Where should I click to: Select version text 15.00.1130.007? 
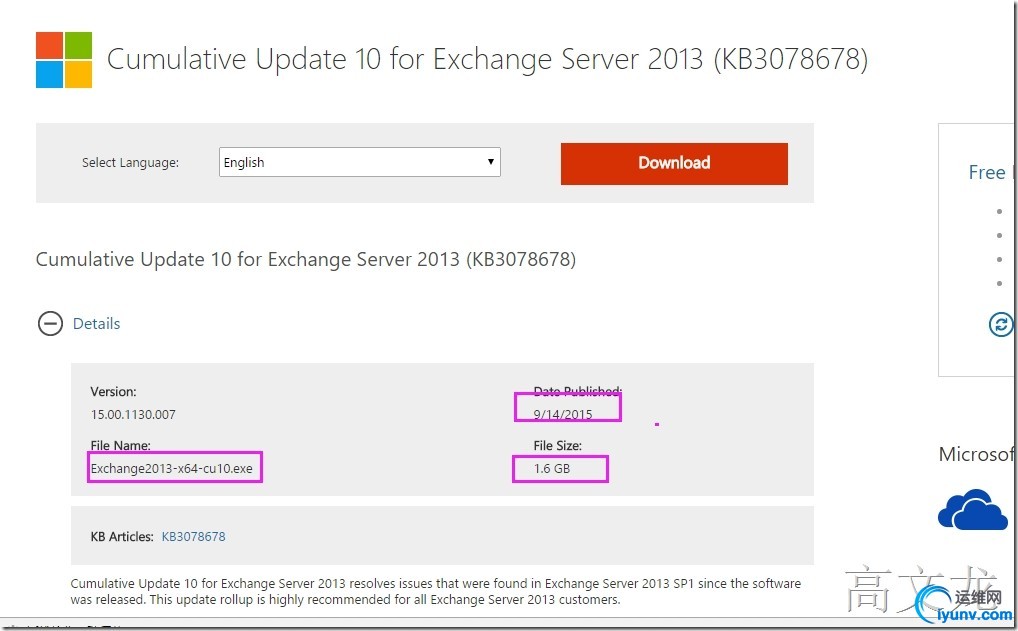(x=133, y=414)
